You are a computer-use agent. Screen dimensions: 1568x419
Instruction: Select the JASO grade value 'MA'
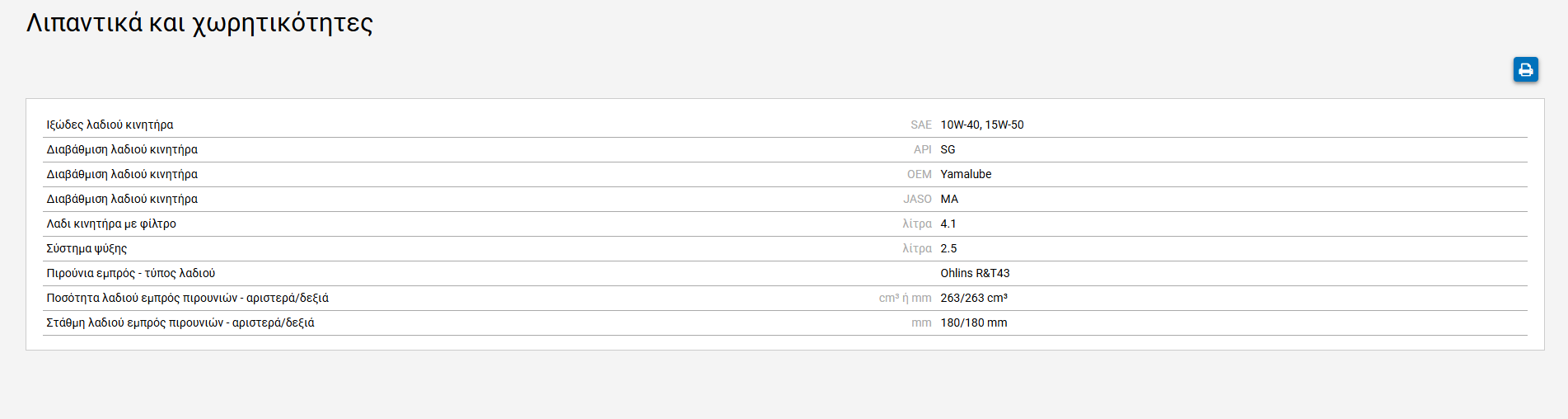949,199
